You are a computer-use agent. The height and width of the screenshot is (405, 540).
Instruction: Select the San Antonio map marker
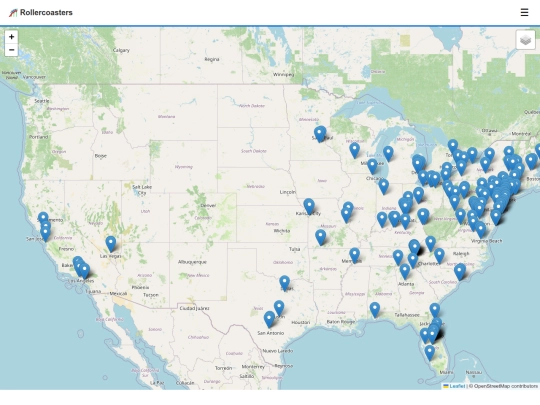pos(269,319)
